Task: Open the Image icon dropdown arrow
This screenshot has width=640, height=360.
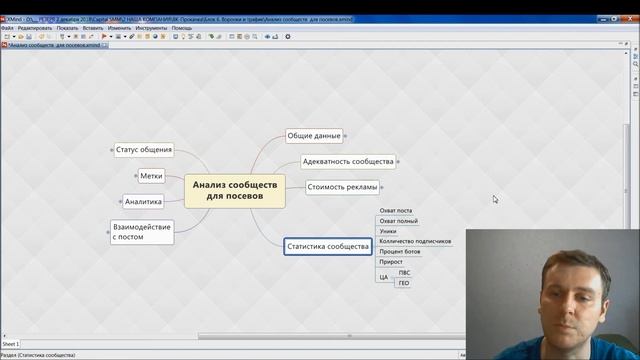Action: pyautogui.click(x=125, y=37)
